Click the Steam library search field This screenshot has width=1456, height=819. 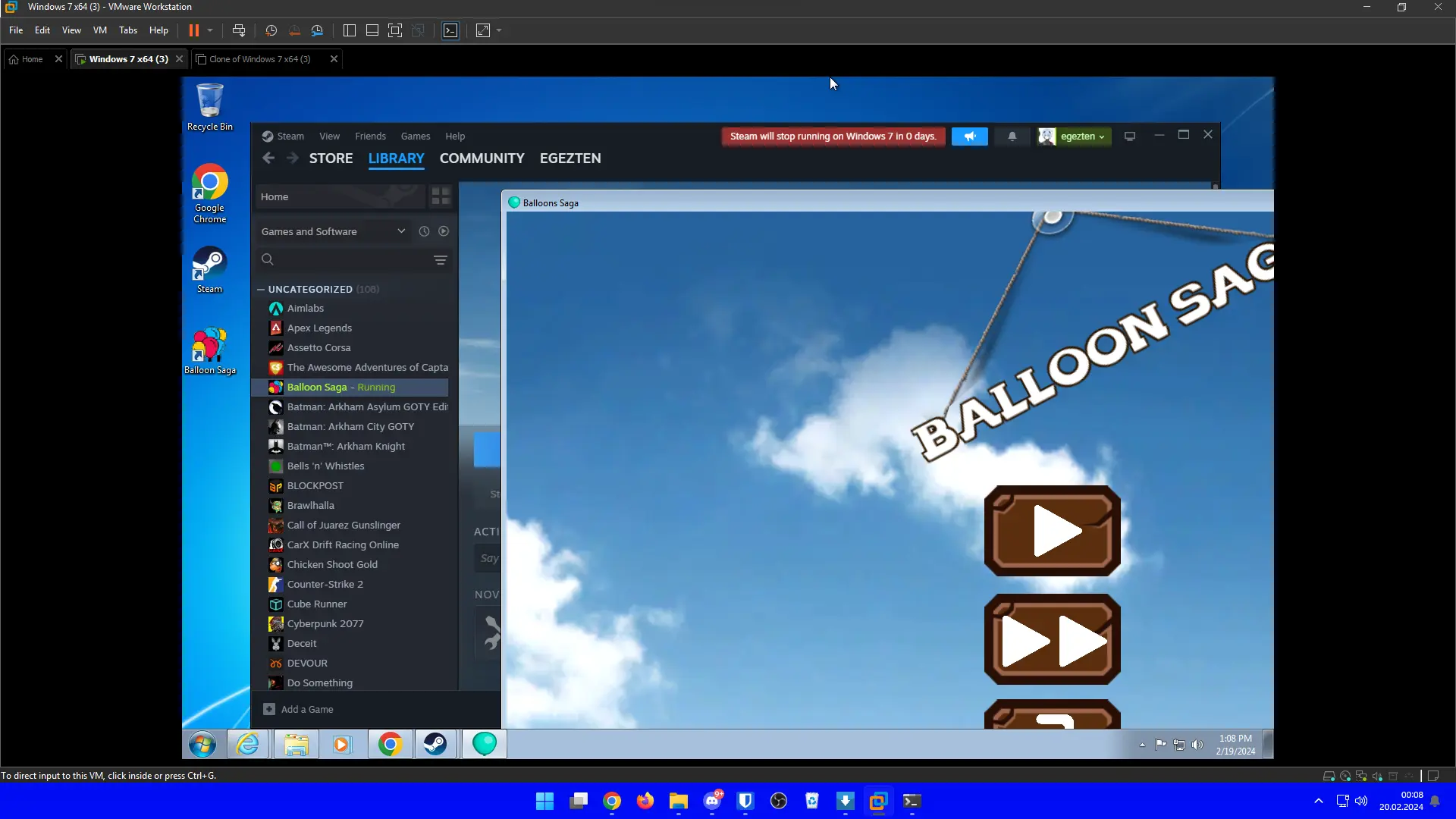coord(341,259)
